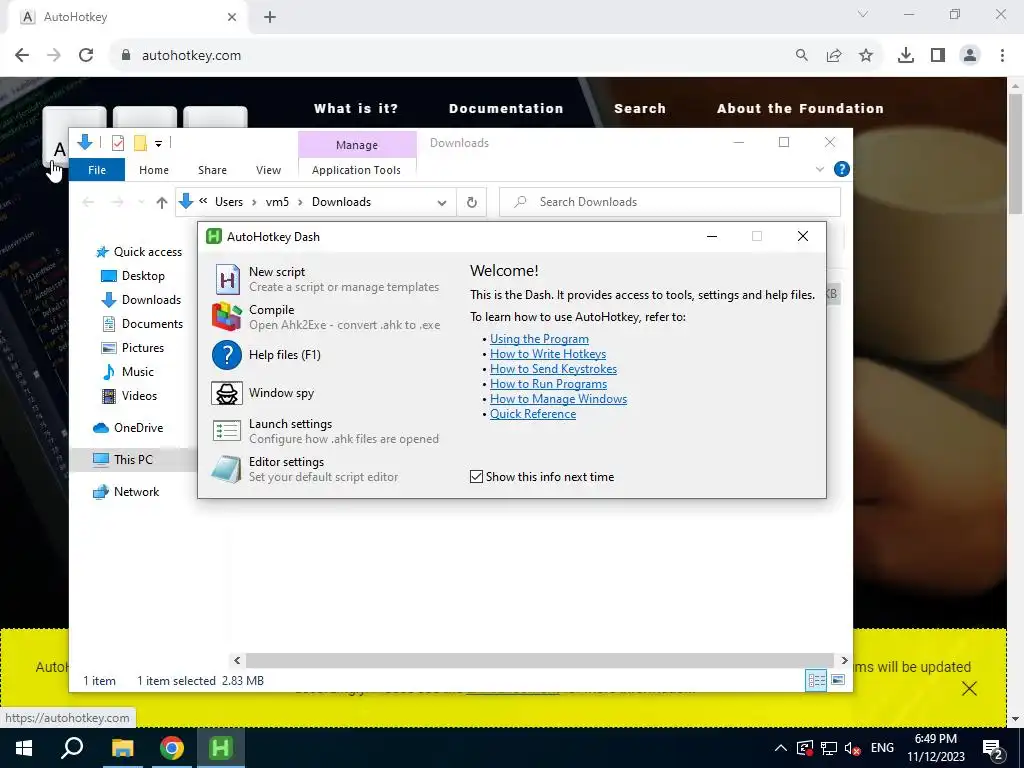The height and width of the screenshot is (768, 1024).
Task: Click Chrome share page icon
Action: point(834,56)
